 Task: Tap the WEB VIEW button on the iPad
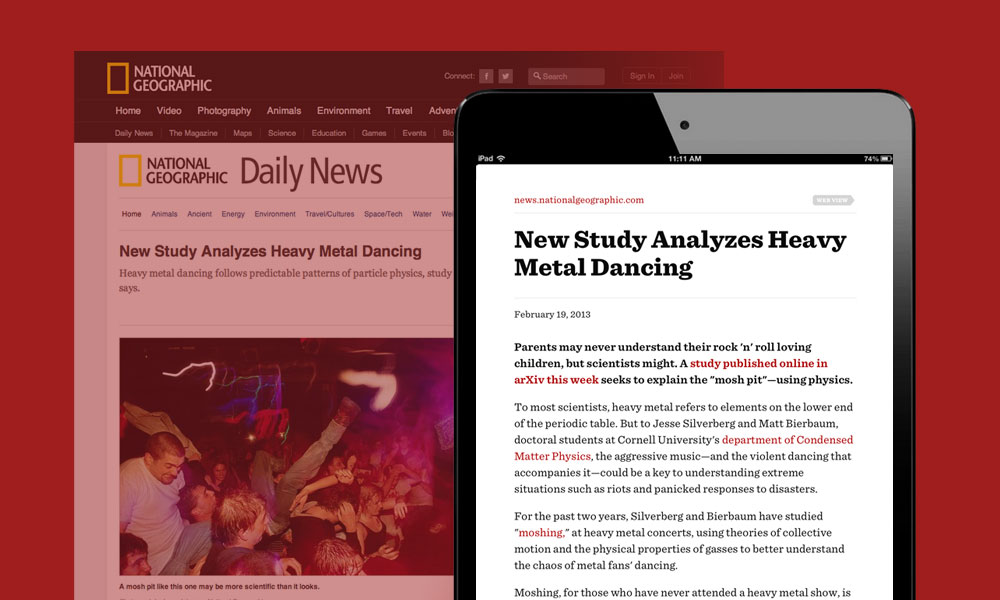pos(833,200)
